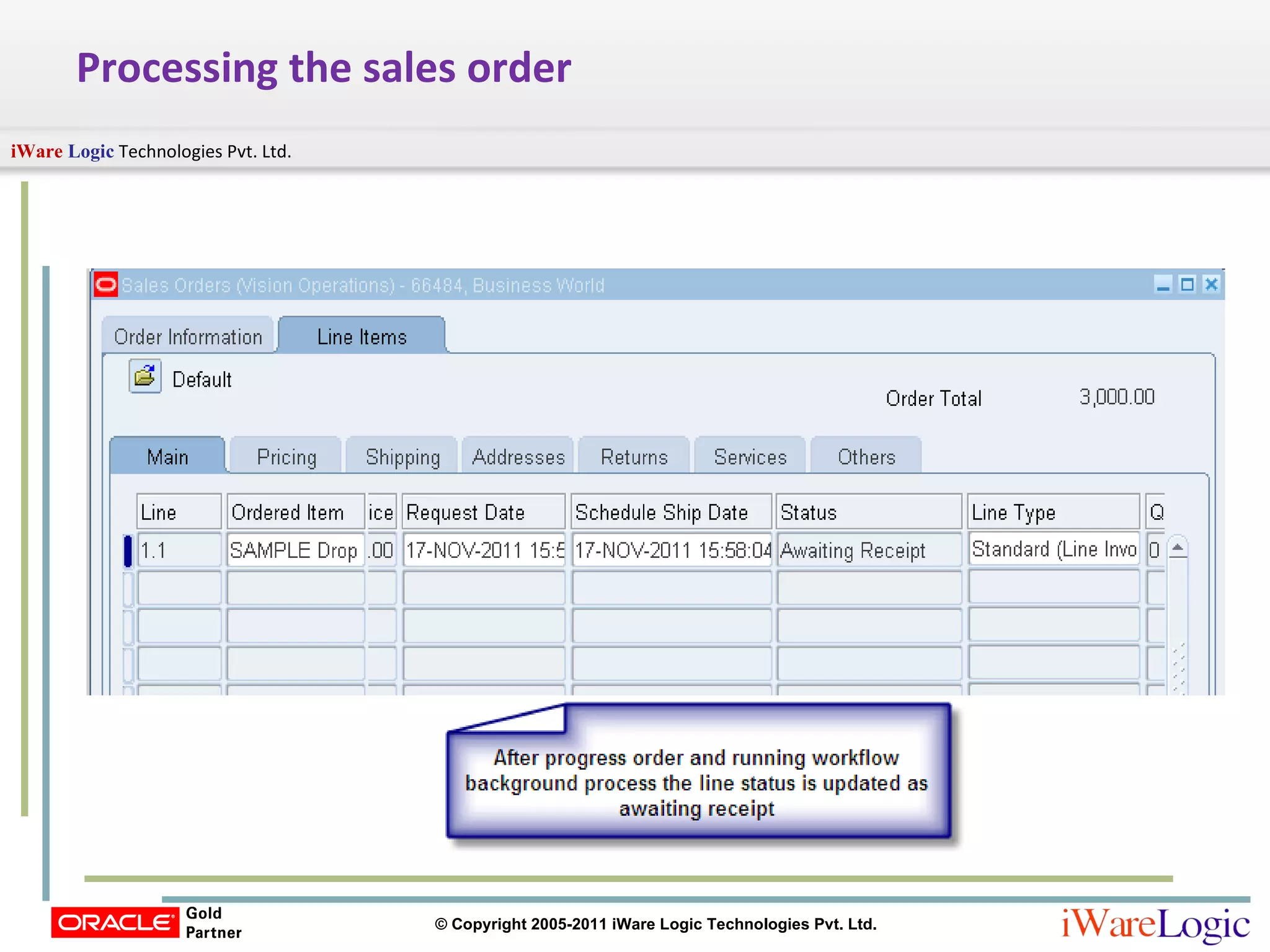Viewport: 1270px width, 952px height.
Task: Click the Line Type column header
Action: point(1054,512)
